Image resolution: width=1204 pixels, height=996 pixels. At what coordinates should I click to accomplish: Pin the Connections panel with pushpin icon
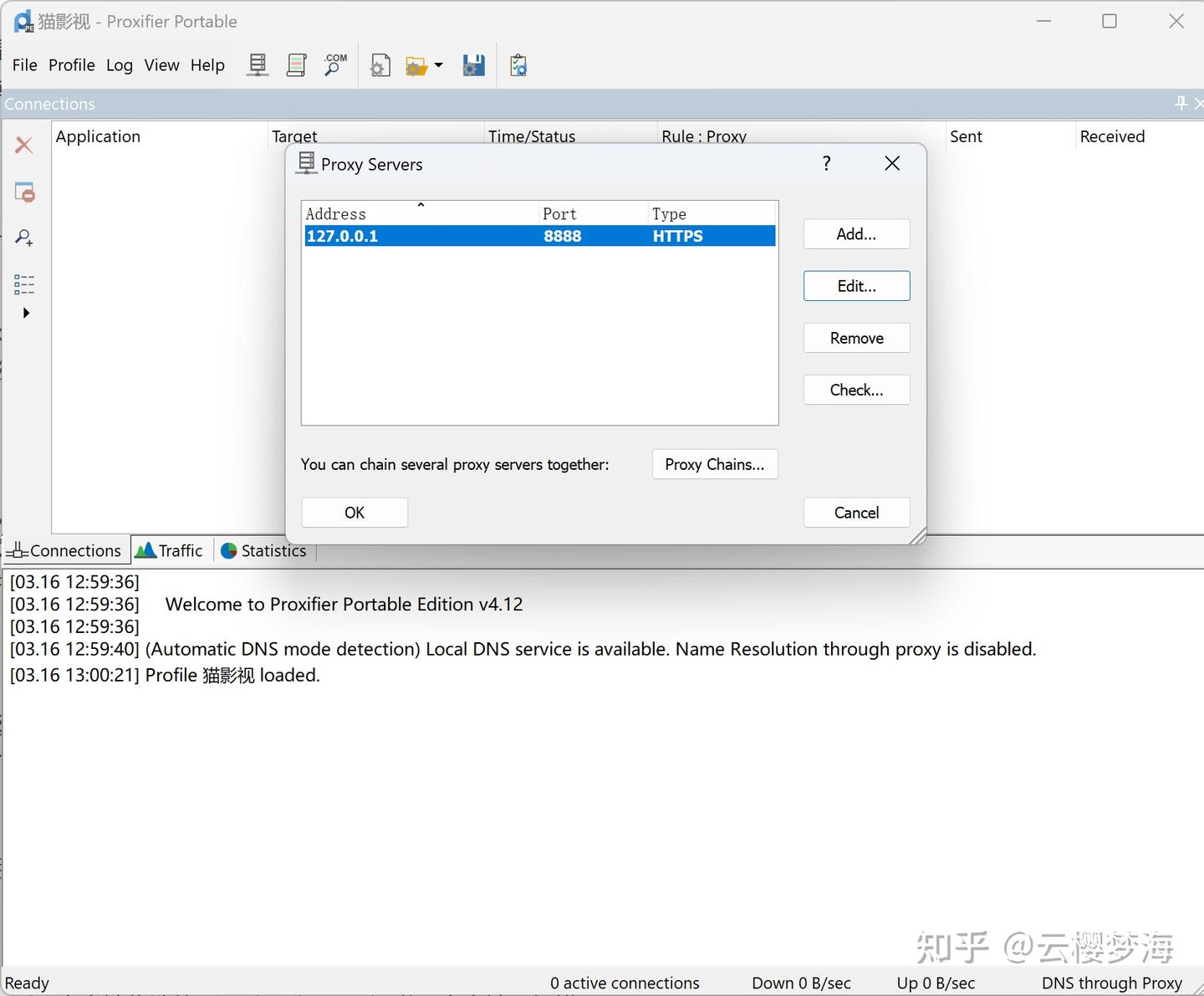1181,103
